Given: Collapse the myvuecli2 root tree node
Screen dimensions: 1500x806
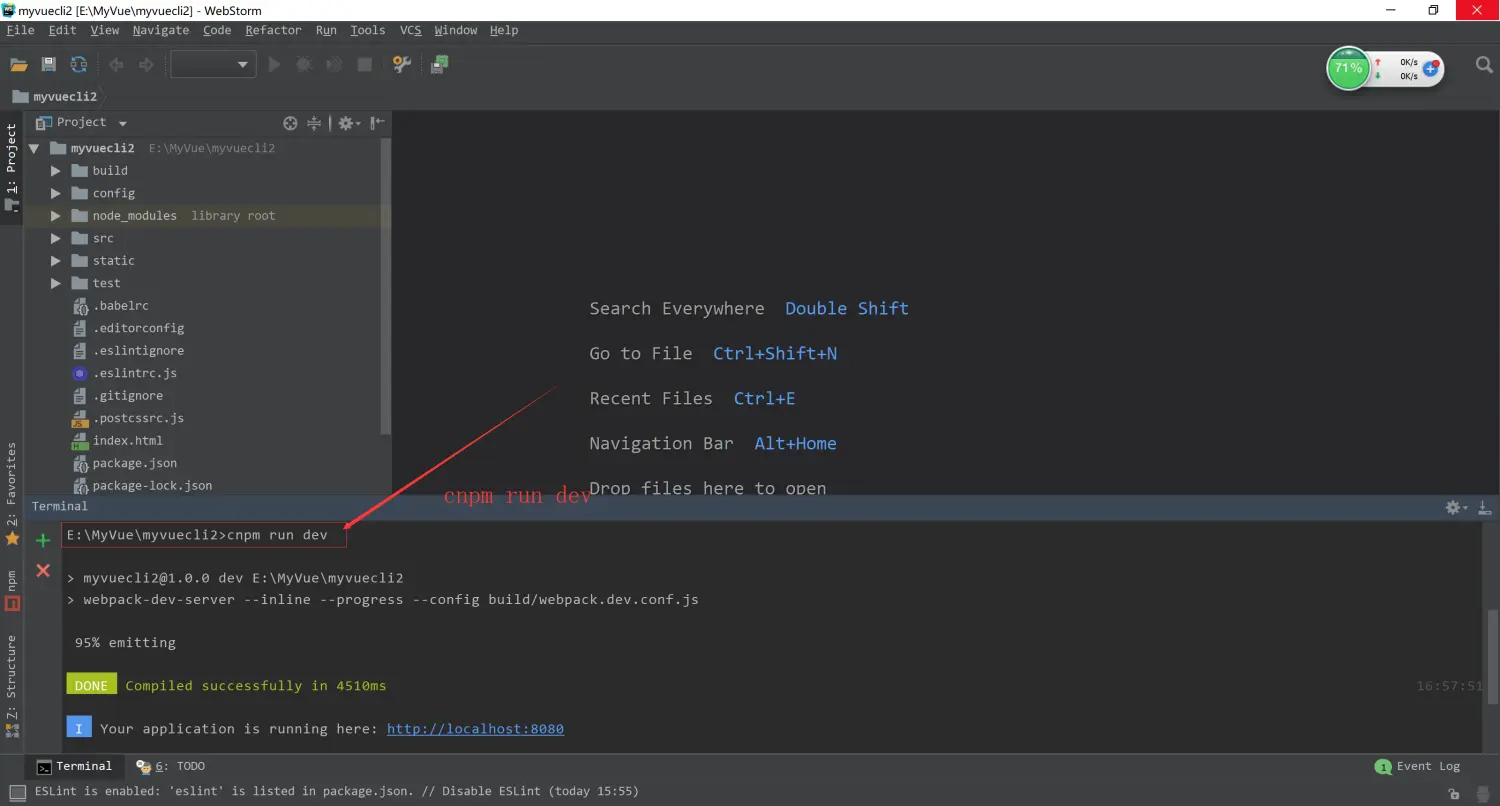Looking at the screenshot, I should 34,148.
